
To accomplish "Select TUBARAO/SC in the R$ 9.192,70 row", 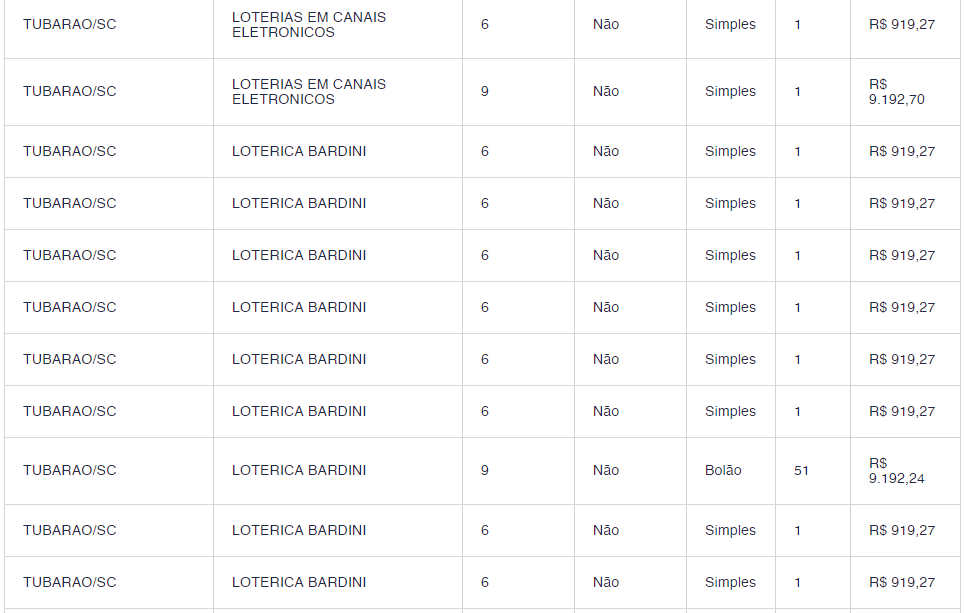I will [x=70, y=92].
